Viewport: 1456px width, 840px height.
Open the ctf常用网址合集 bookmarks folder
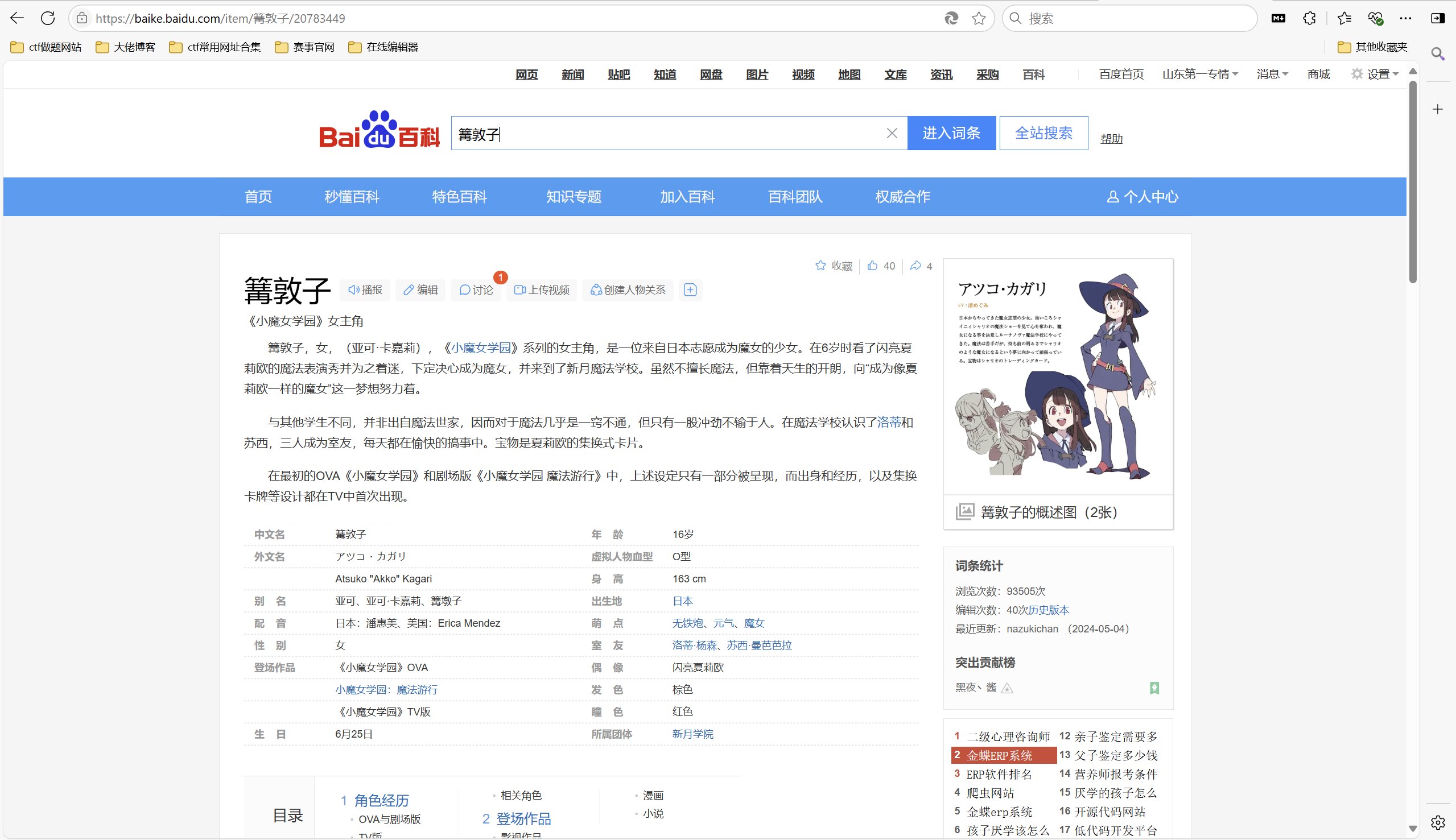tap(215, 47)
